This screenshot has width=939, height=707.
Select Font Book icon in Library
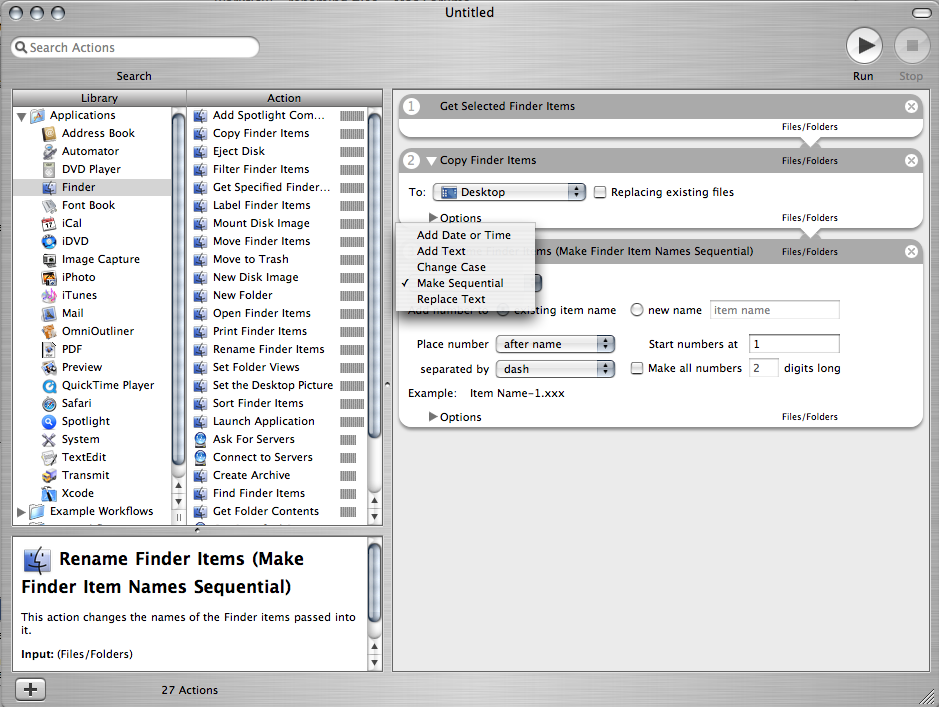[49, 205]
